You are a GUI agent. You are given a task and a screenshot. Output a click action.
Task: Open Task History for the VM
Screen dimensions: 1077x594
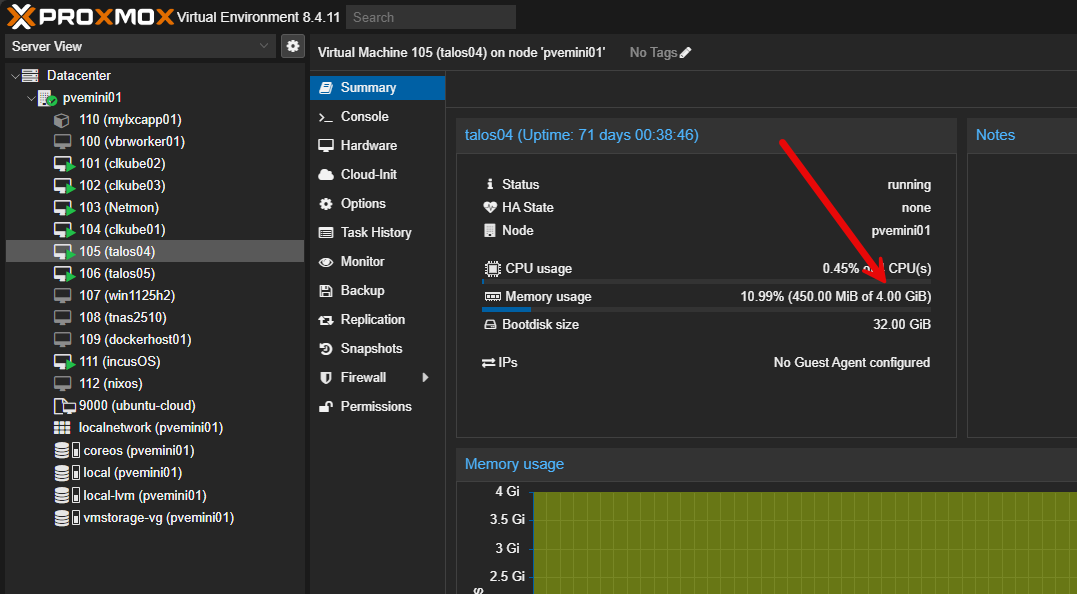[x=376, y=232]
